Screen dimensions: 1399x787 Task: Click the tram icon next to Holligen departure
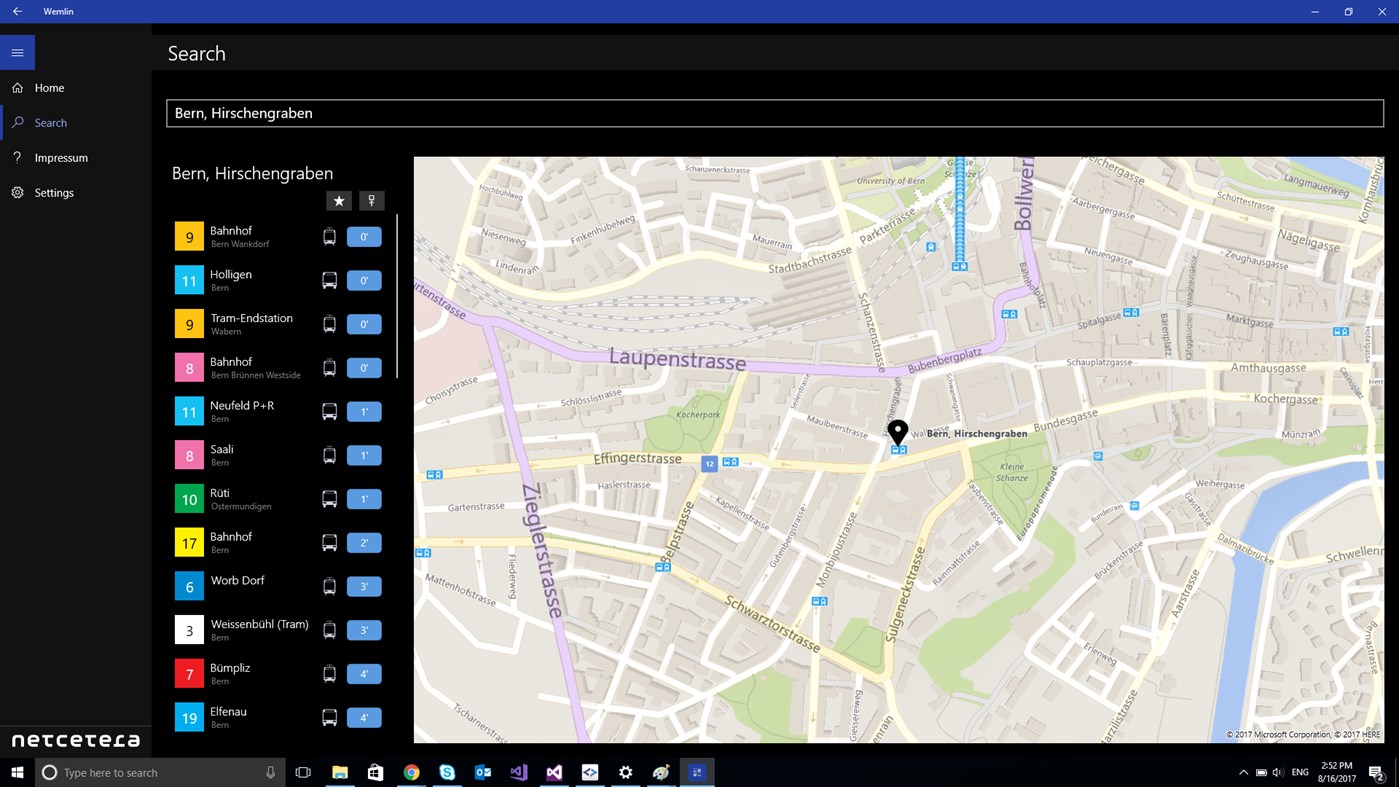coord(330,280)
